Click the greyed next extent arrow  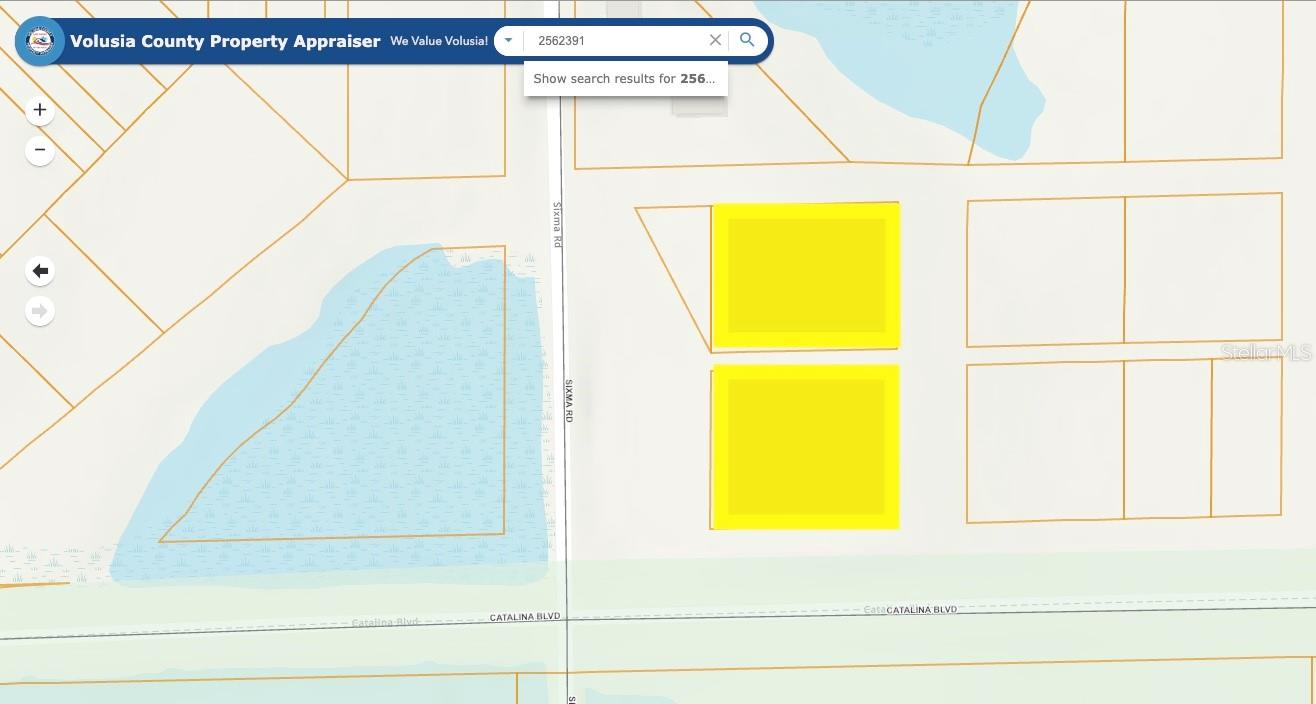click(40, 311)
